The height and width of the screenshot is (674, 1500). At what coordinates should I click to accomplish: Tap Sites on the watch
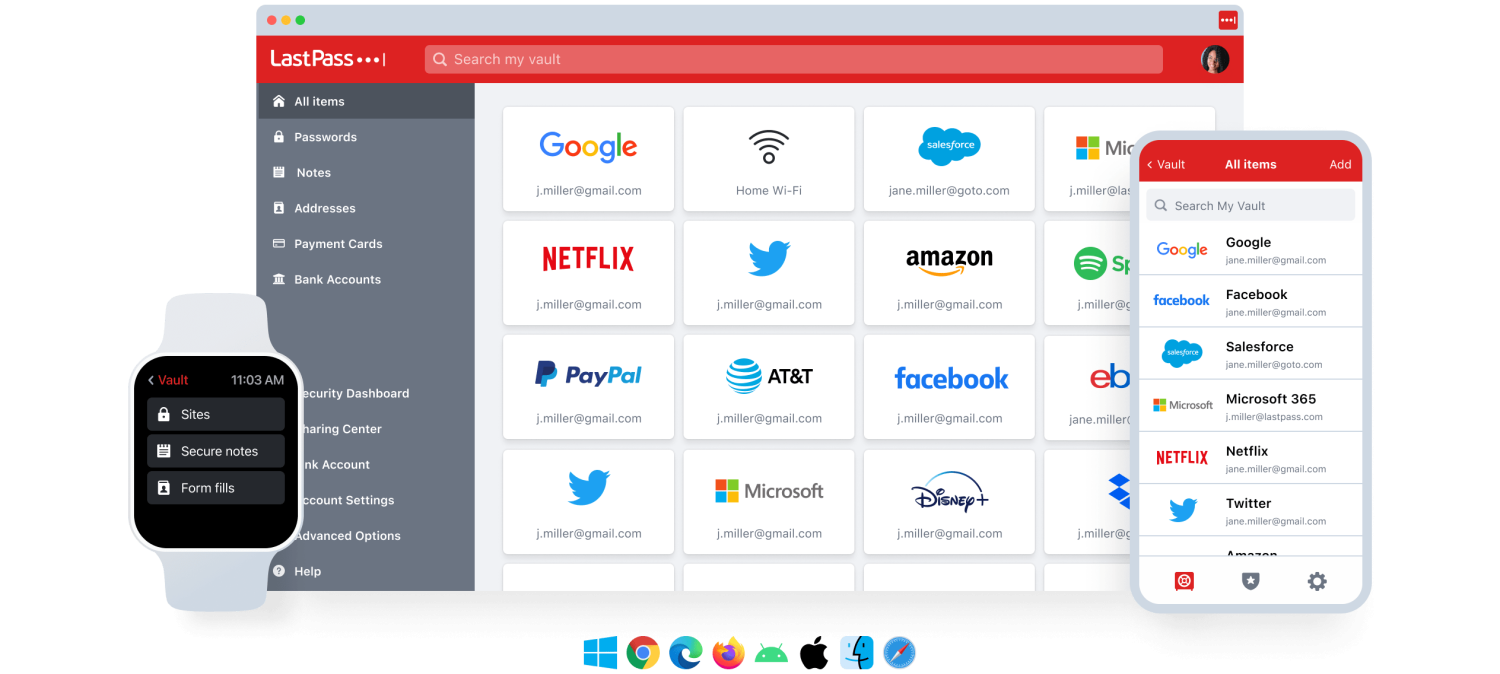tap(216, 414)
